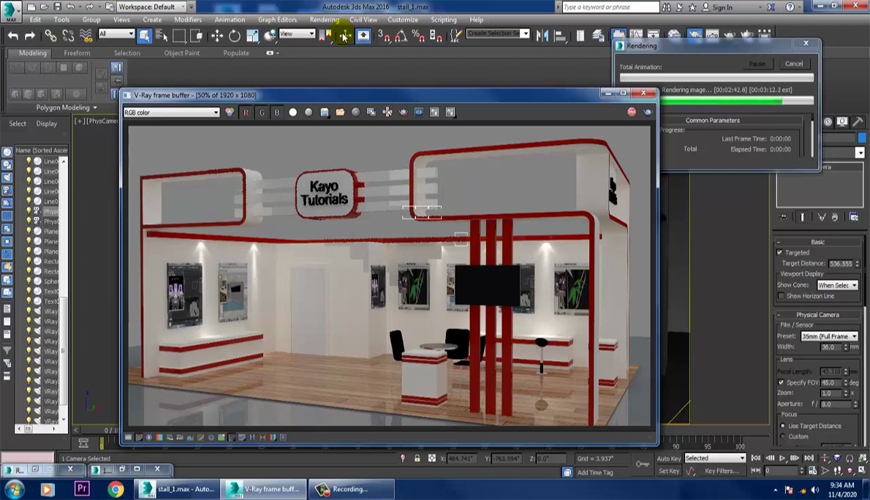Open the All selection filter dropdown
Viewport: 870px width, 500px height.
click(x=117, y=34)
